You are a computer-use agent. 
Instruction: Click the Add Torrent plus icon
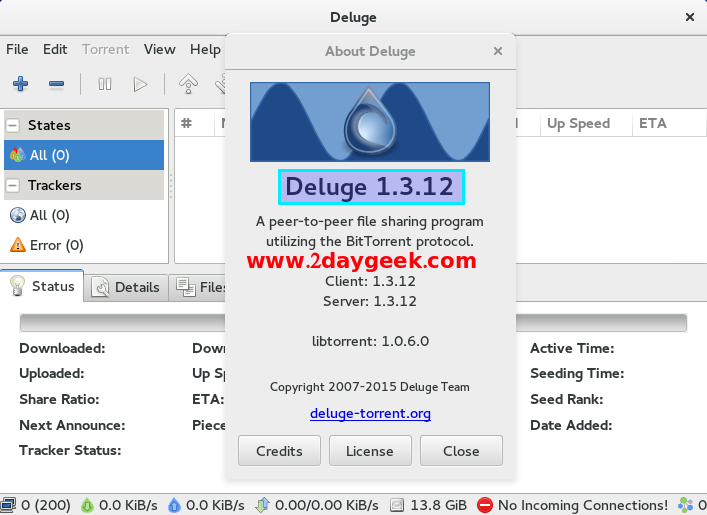click(x=20, y=84)
